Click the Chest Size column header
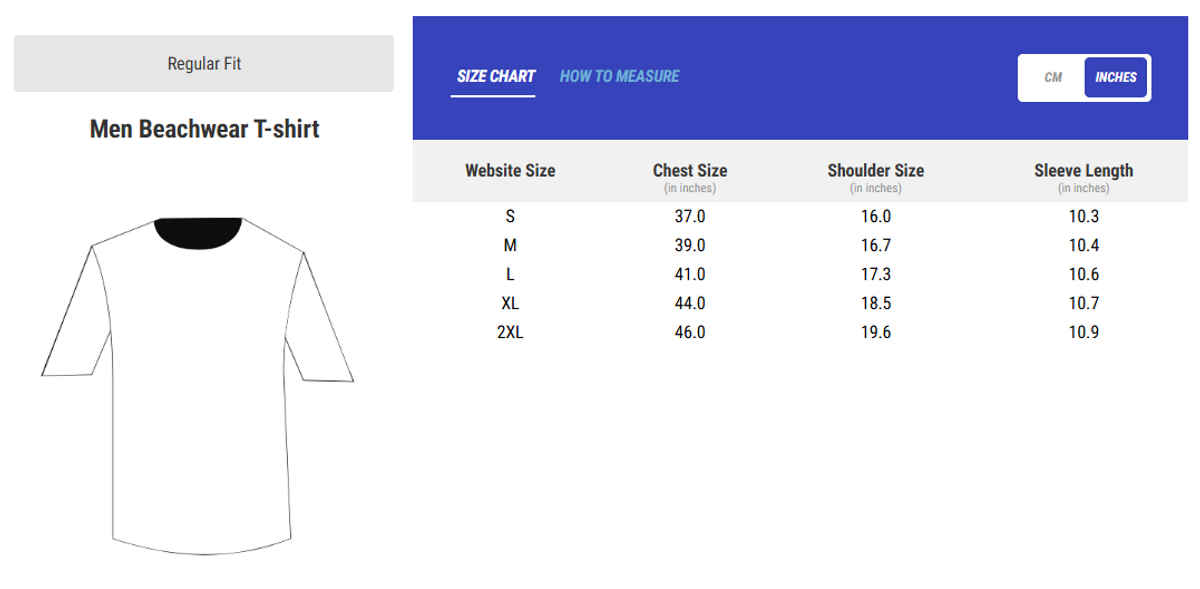 (690, 170)
